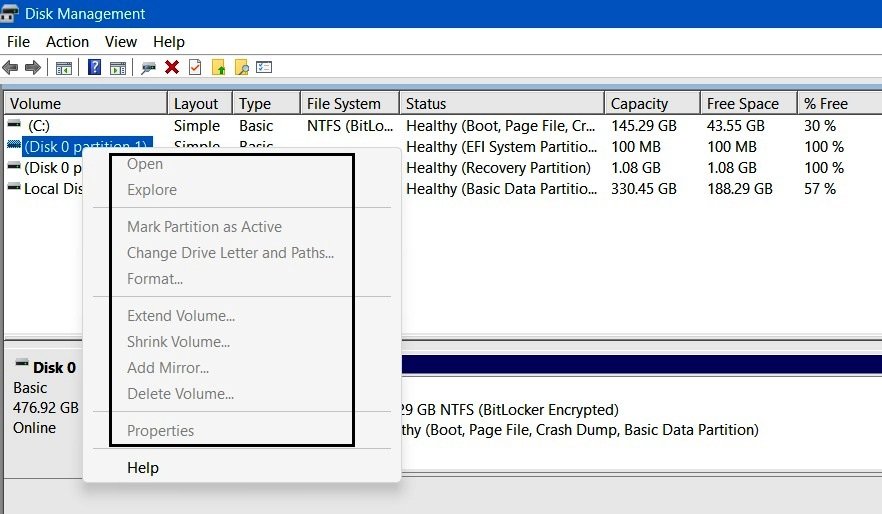Sort by the % Free column header
This screenshot has width=882, height=514.
(x=839, y=103)
